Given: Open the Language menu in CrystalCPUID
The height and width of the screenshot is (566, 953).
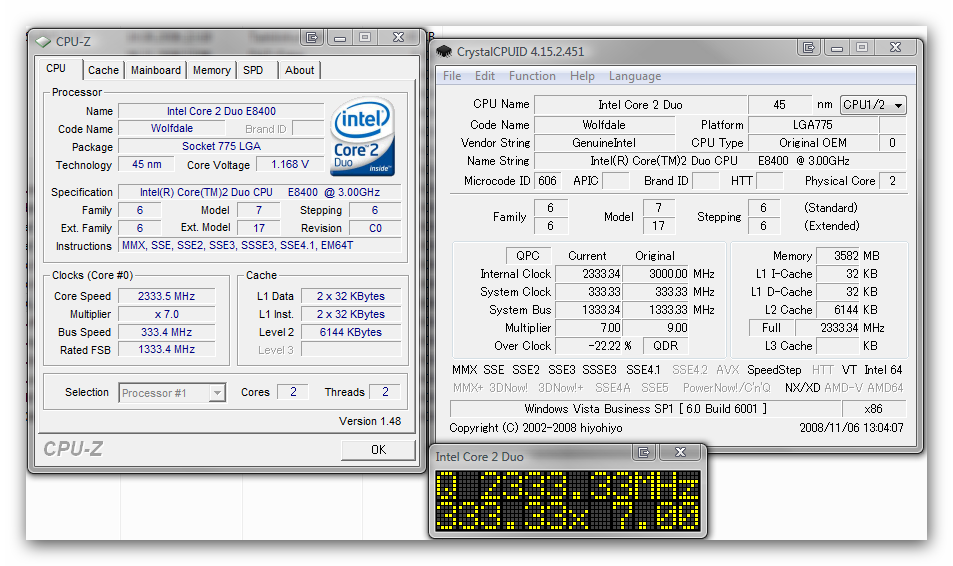Looking at the screenshot, I should [635, 76].
